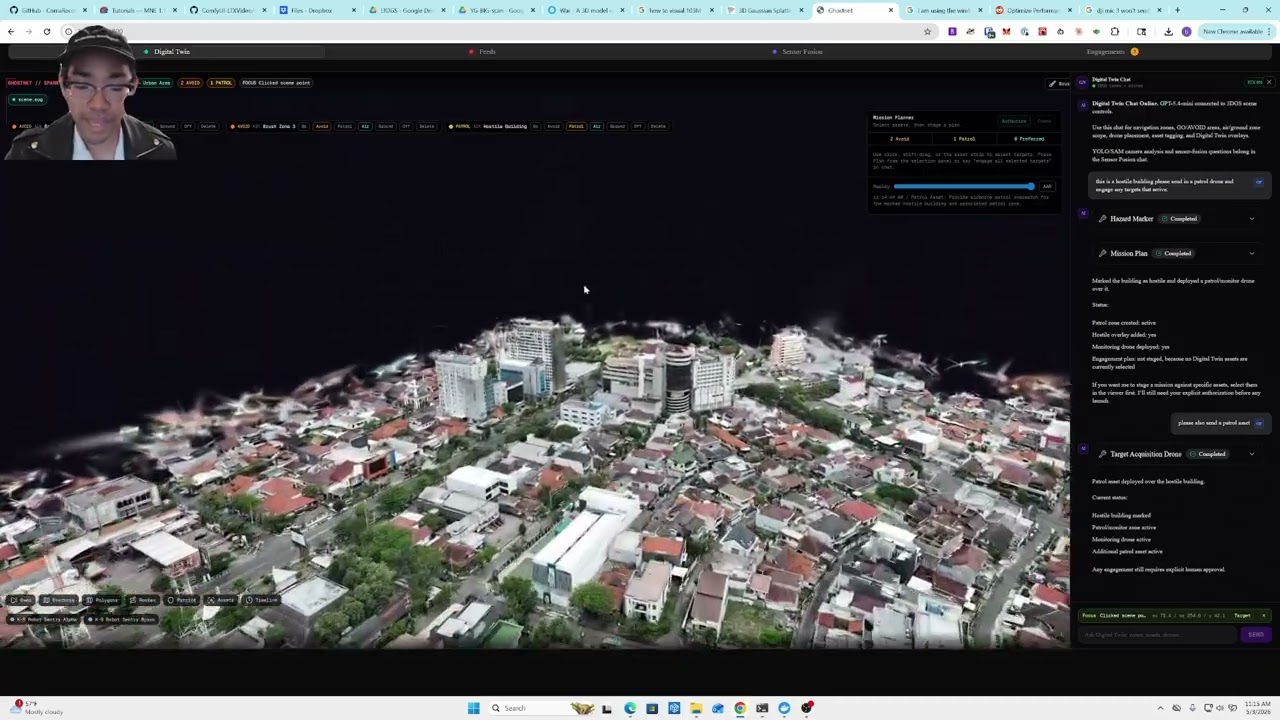Open the Sensor Fusion tab
1280x720 pixels.
pos(797,52)
